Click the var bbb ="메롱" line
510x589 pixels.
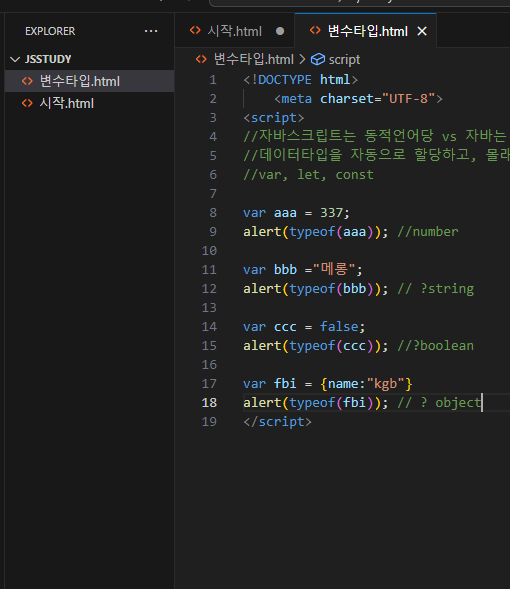point(303,270)
